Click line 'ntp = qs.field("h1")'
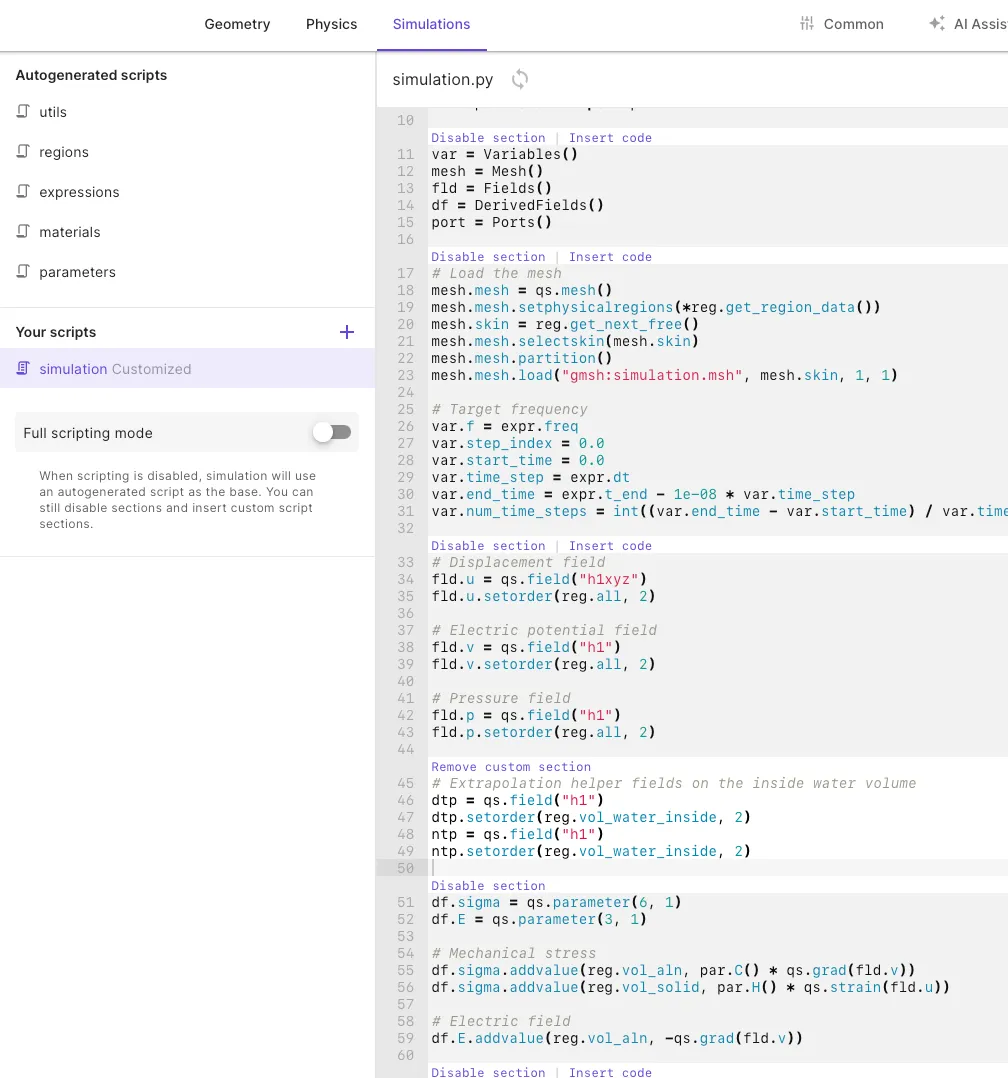Image resolution: width=1008 pixels, height=1078 pixels. [517, 834]
